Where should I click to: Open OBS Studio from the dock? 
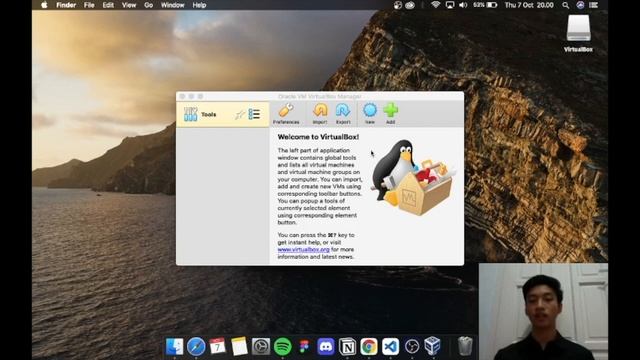pyautogui.click(x=412, y=347)
